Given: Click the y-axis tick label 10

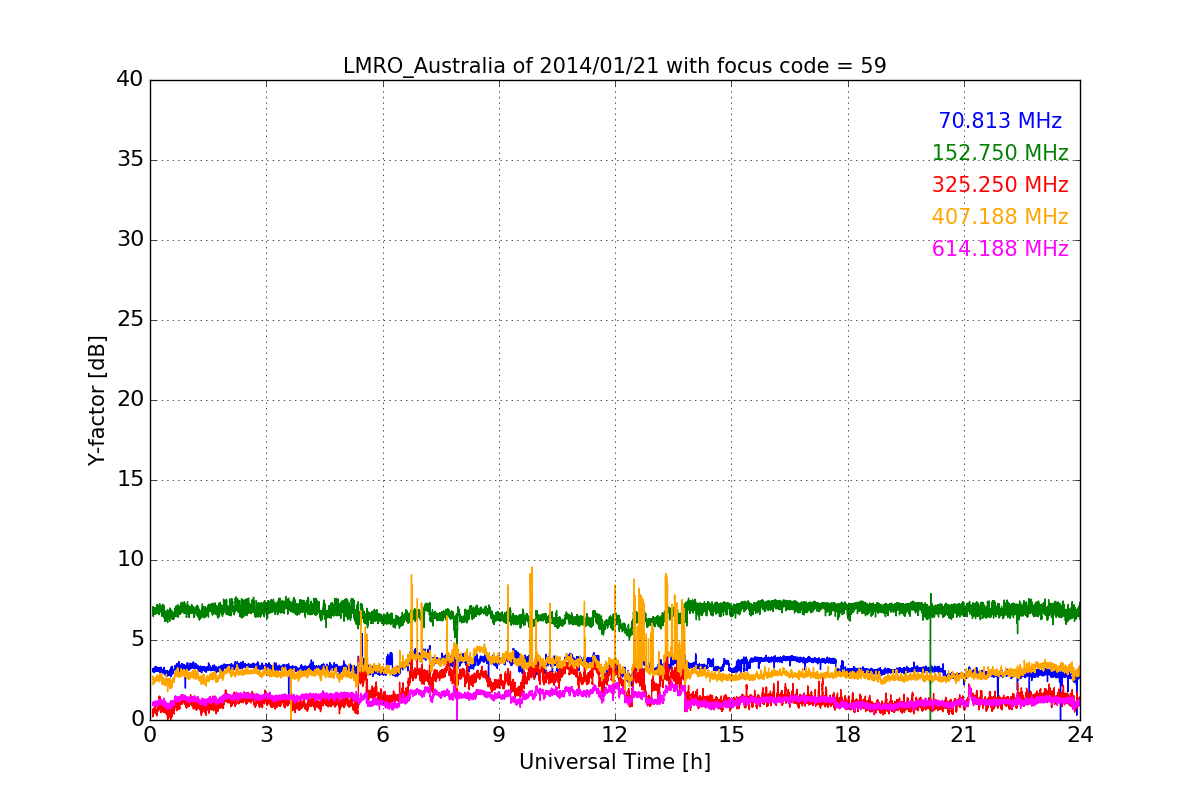Looking at the screenshot, I should [x=130, y=560].
